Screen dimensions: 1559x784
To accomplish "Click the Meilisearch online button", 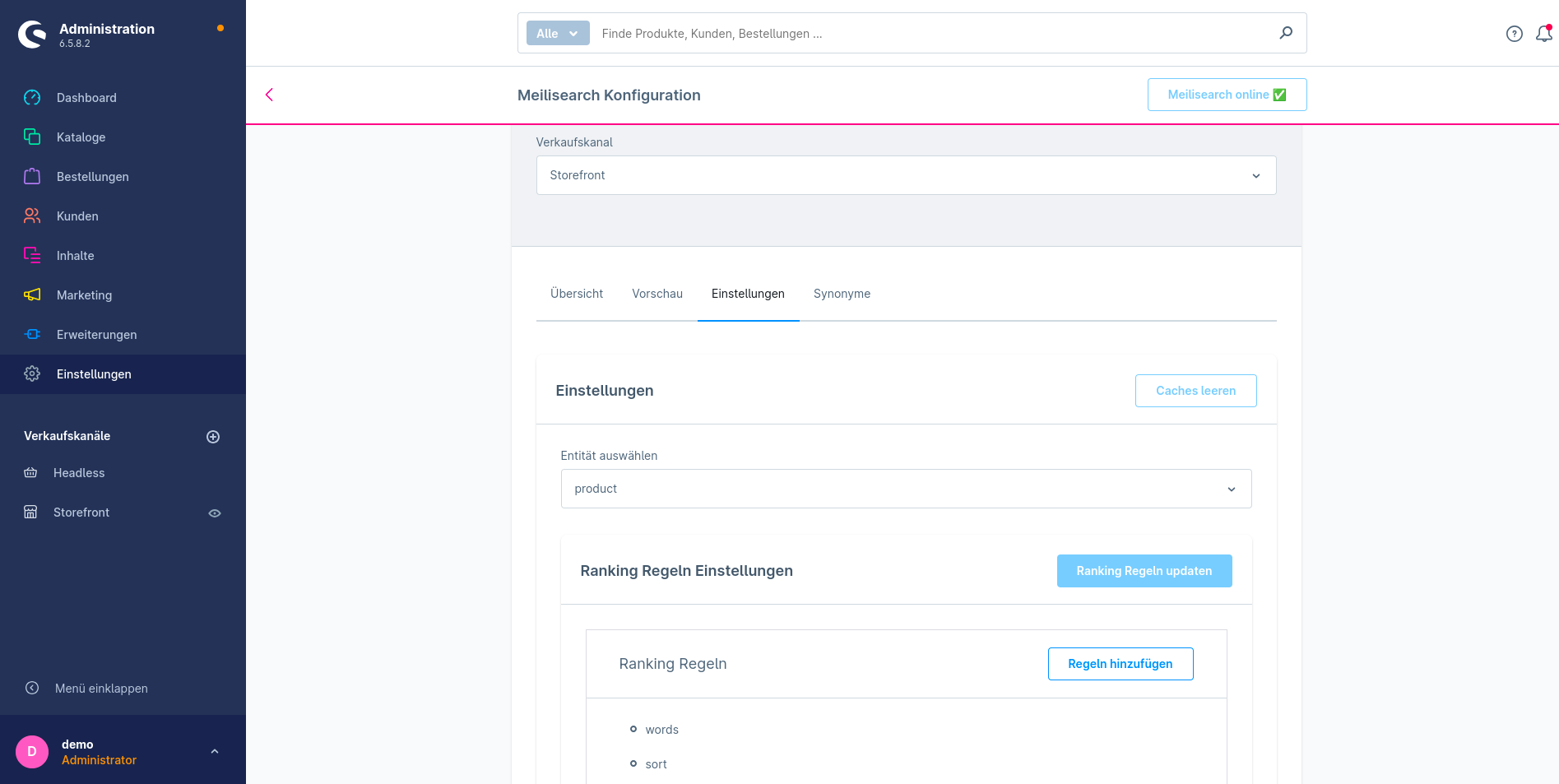I will coord(1227,95).
